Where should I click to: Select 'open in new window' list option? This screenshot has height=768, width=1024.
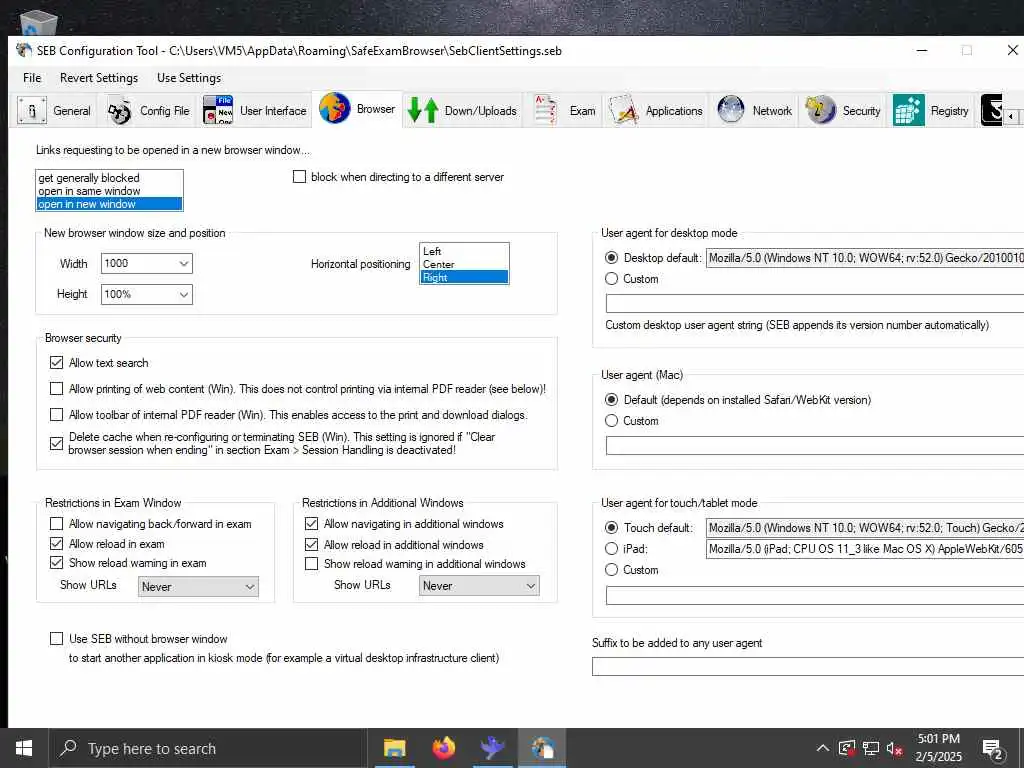tap(109, 204)
